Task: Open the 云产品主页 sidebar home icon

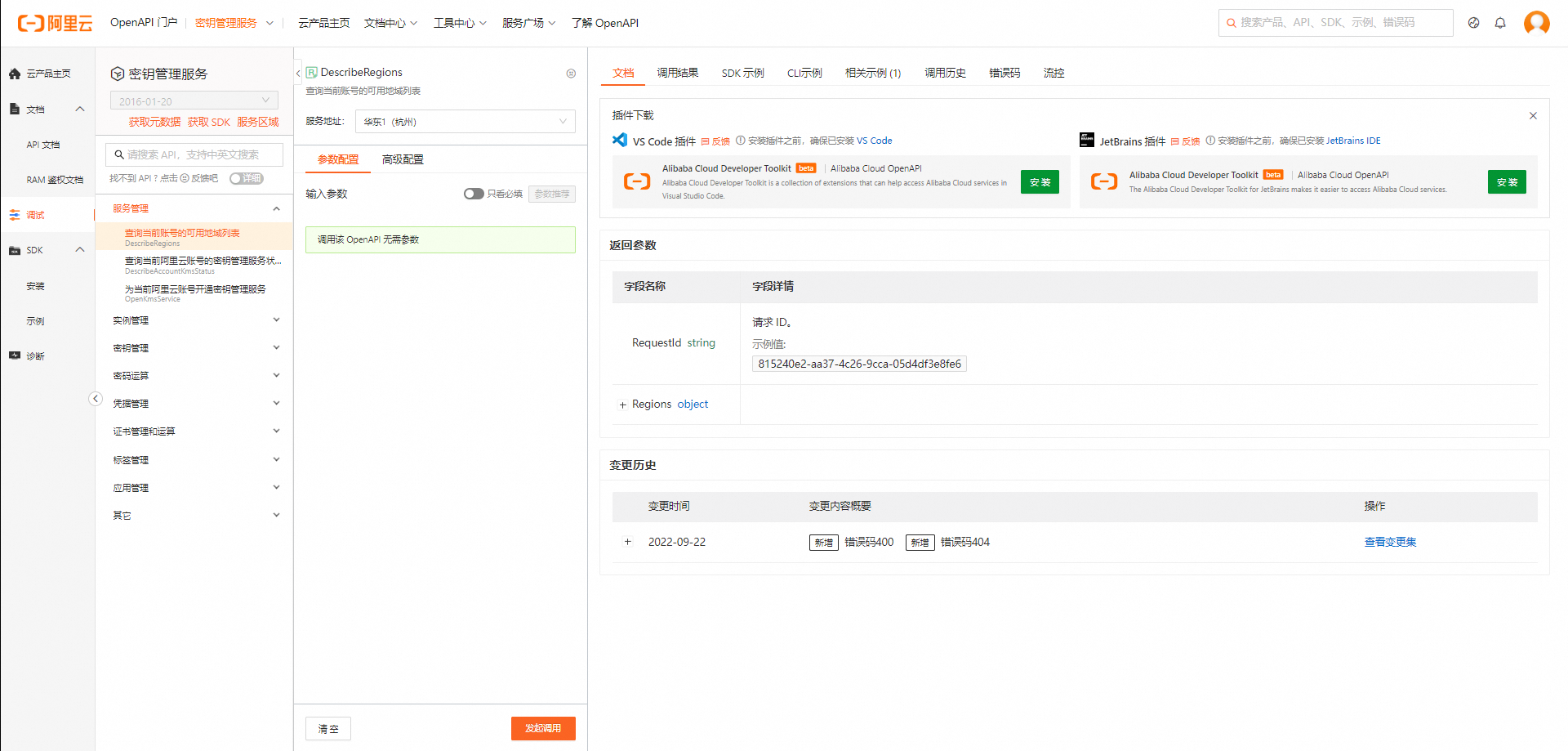Action: point(15,74)
